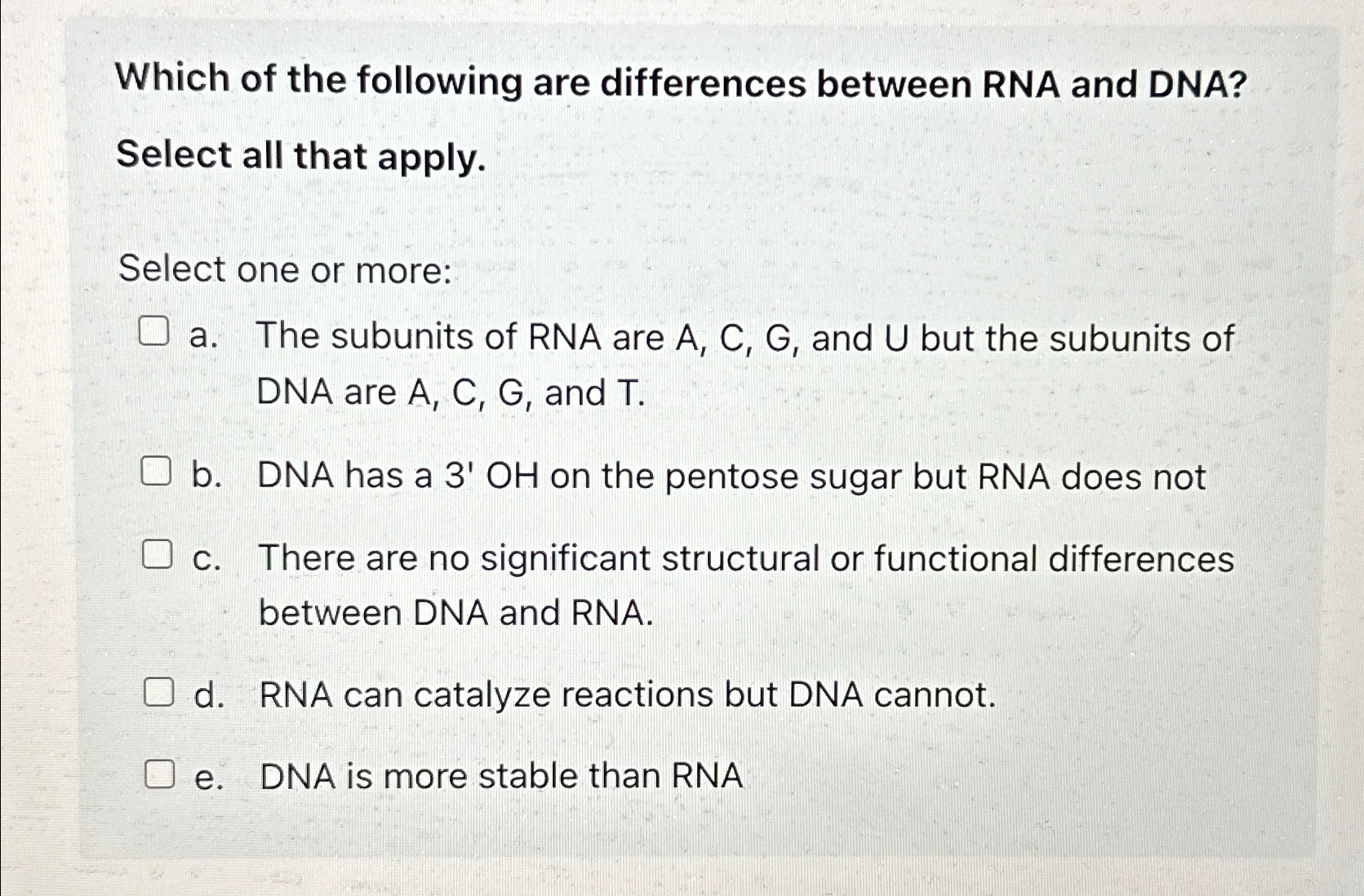Check the checkbox for option c

point(157,553)
